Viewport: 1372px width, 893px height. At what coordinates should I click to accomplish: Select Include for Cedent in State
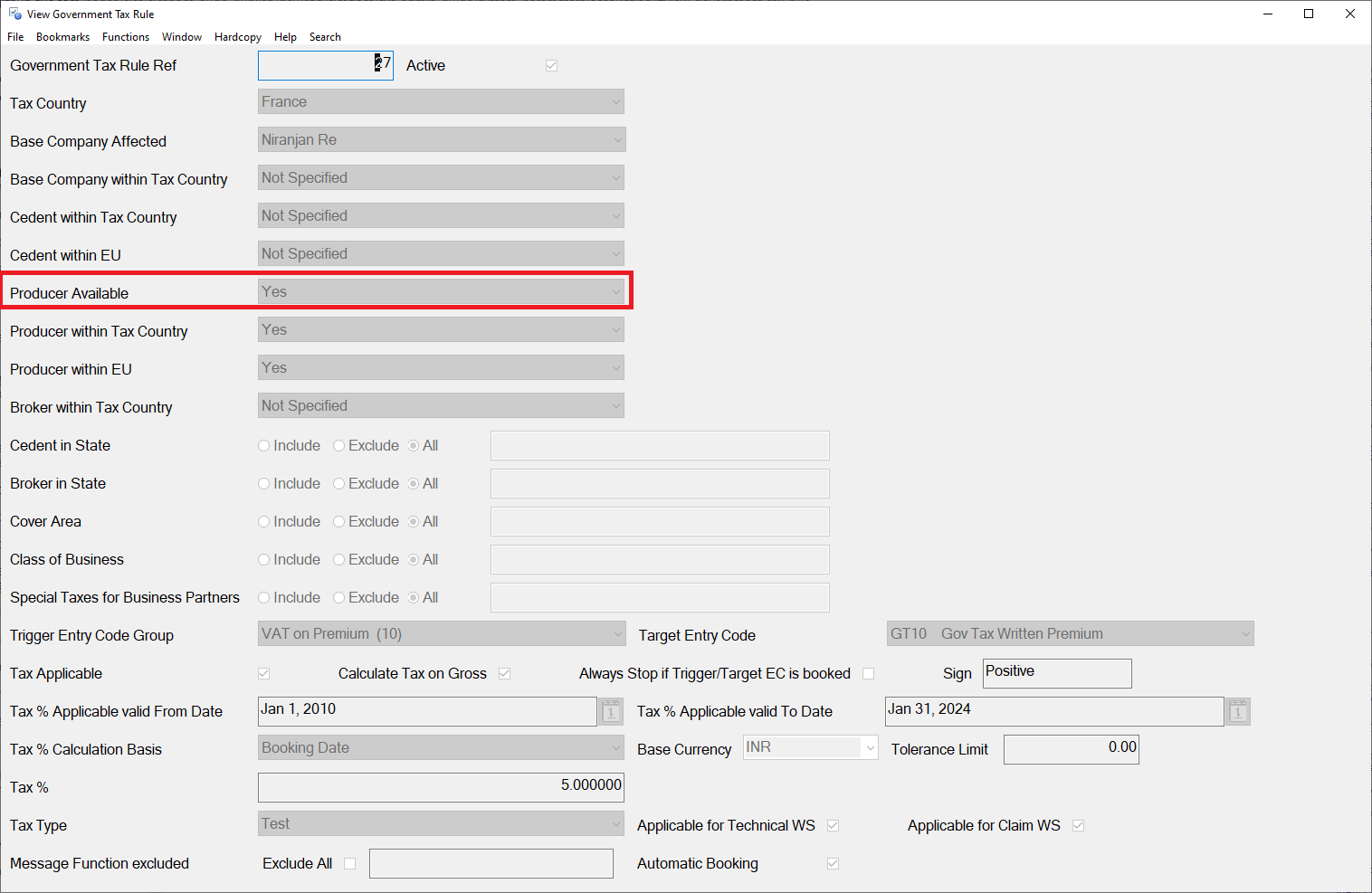(264, 446)
